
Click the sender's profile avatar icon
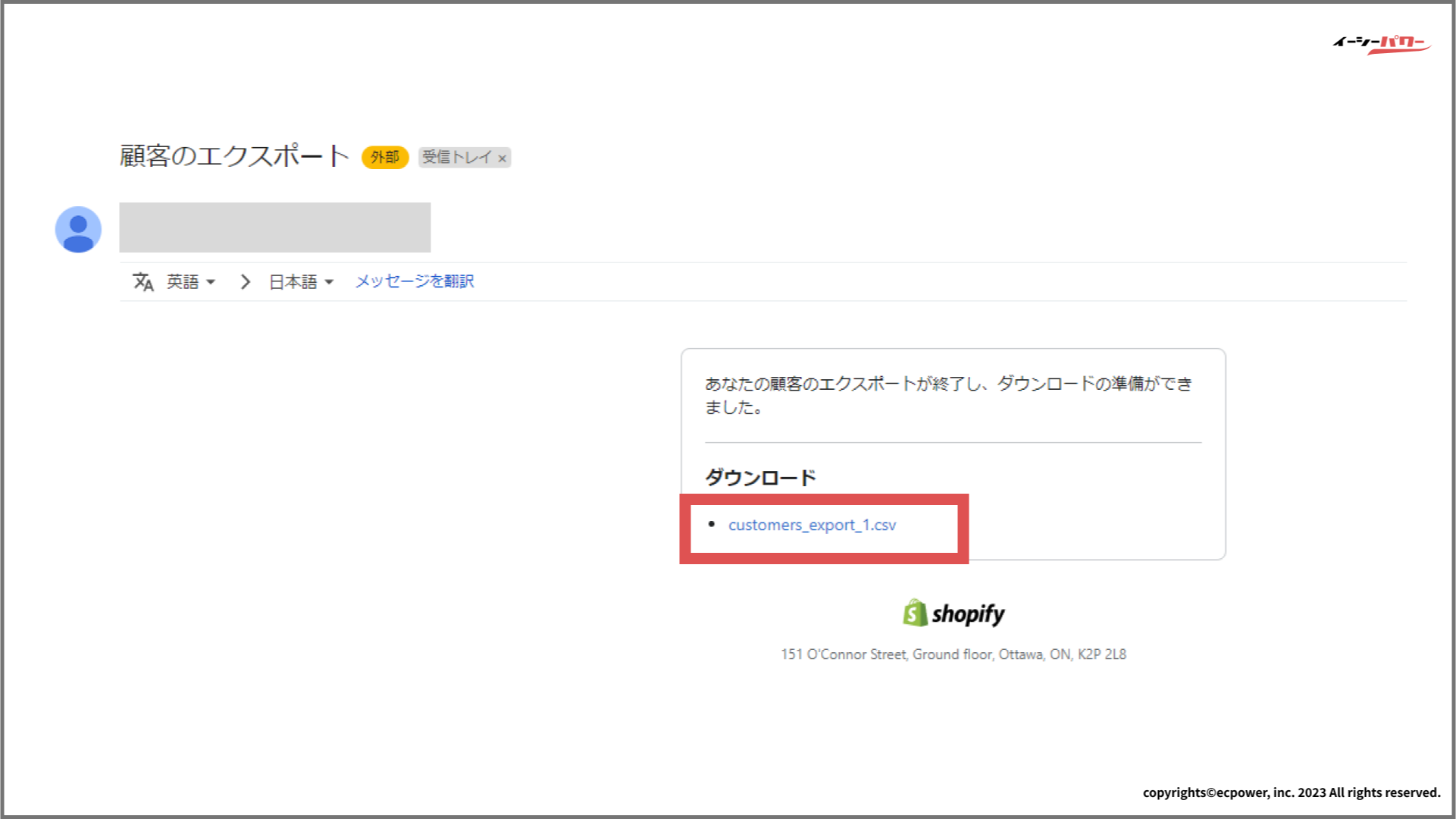[78, 229]
